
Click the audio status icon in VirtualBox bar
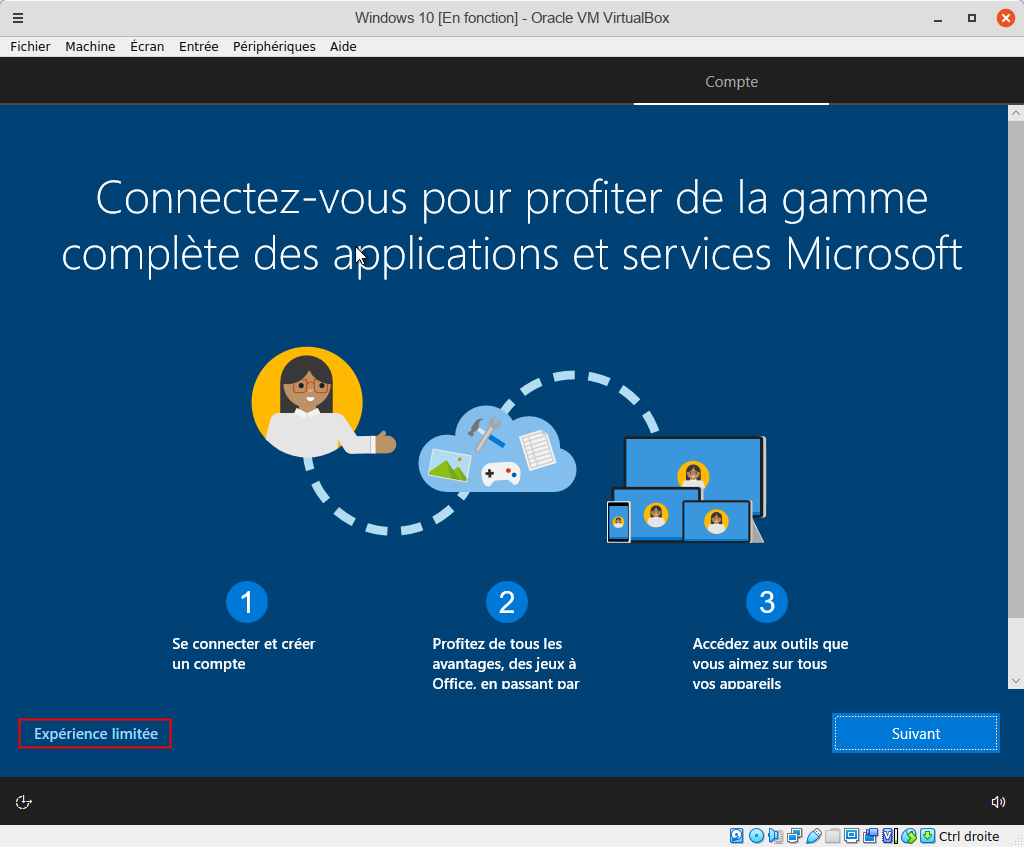pos(775,836)
